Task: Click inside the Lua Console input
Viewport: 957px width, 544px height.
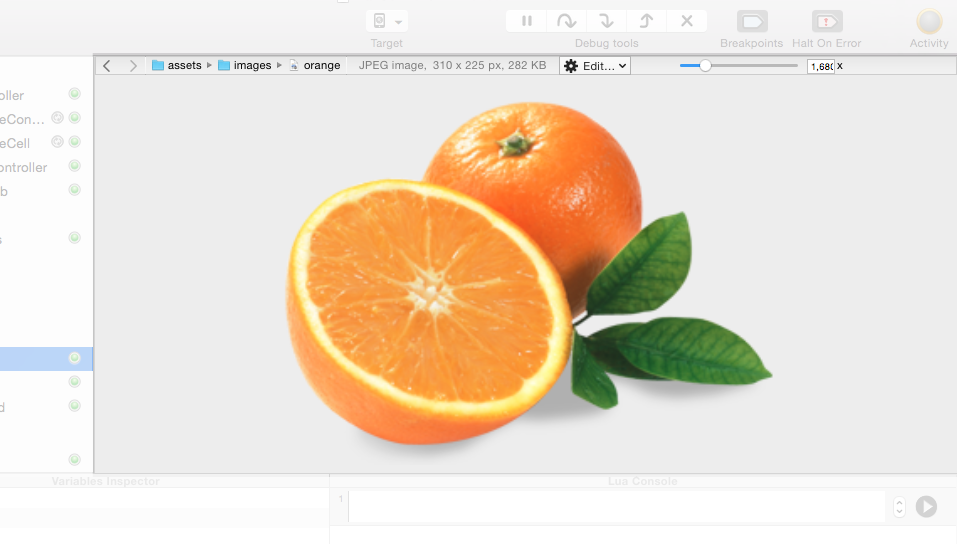Action: click(616, 507)
